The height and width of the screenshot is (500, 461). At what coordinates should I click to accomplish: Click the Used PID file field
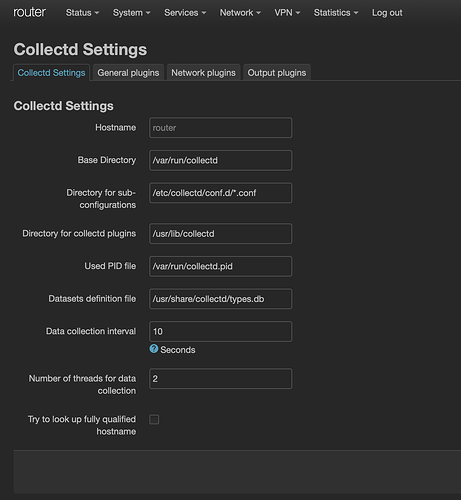coord(221,266)
